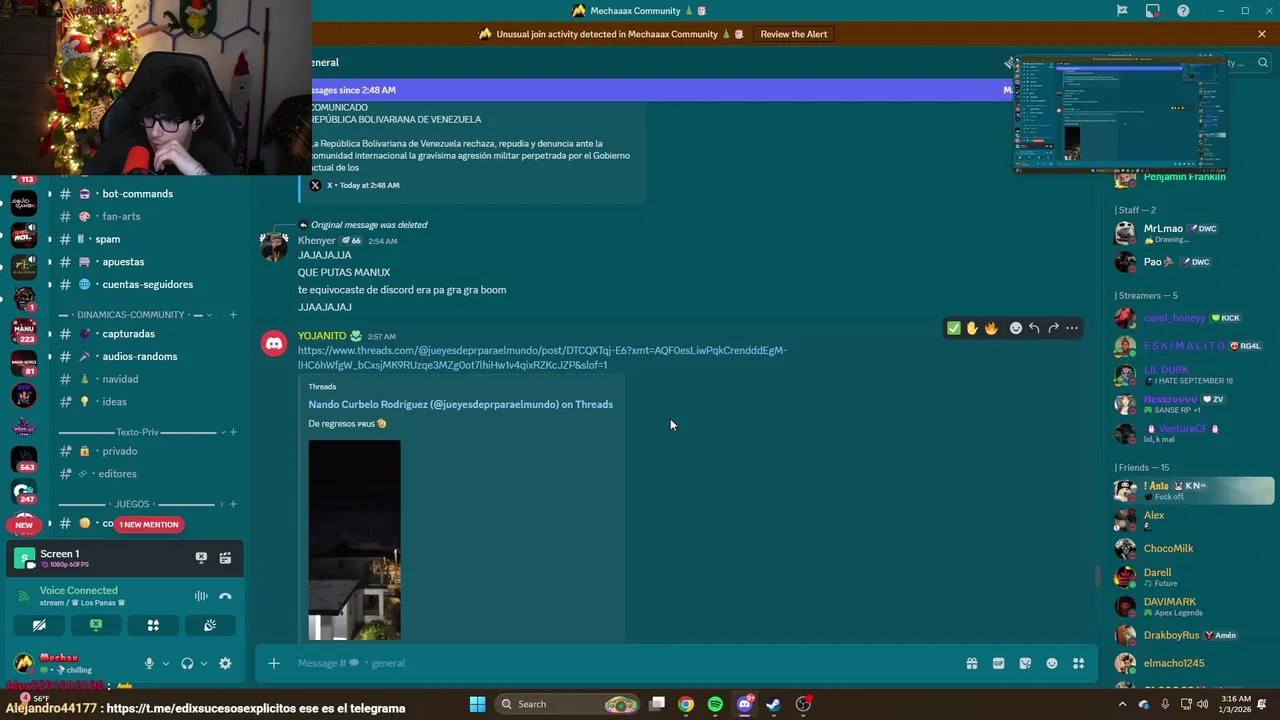1280x720 pixels.
Task: Open the Threads post link URL
Action: [x=542, y=358]
